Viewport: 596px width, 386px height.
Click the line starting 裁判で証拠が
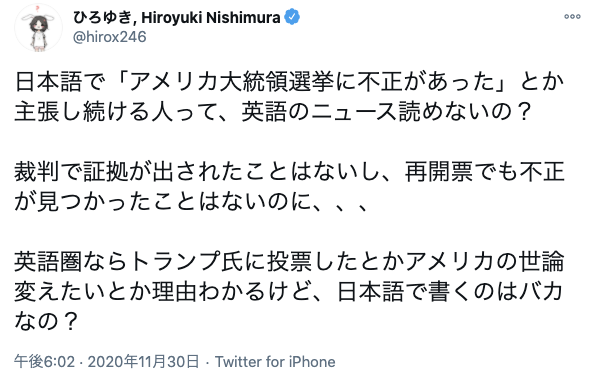[x=289, y=171]
